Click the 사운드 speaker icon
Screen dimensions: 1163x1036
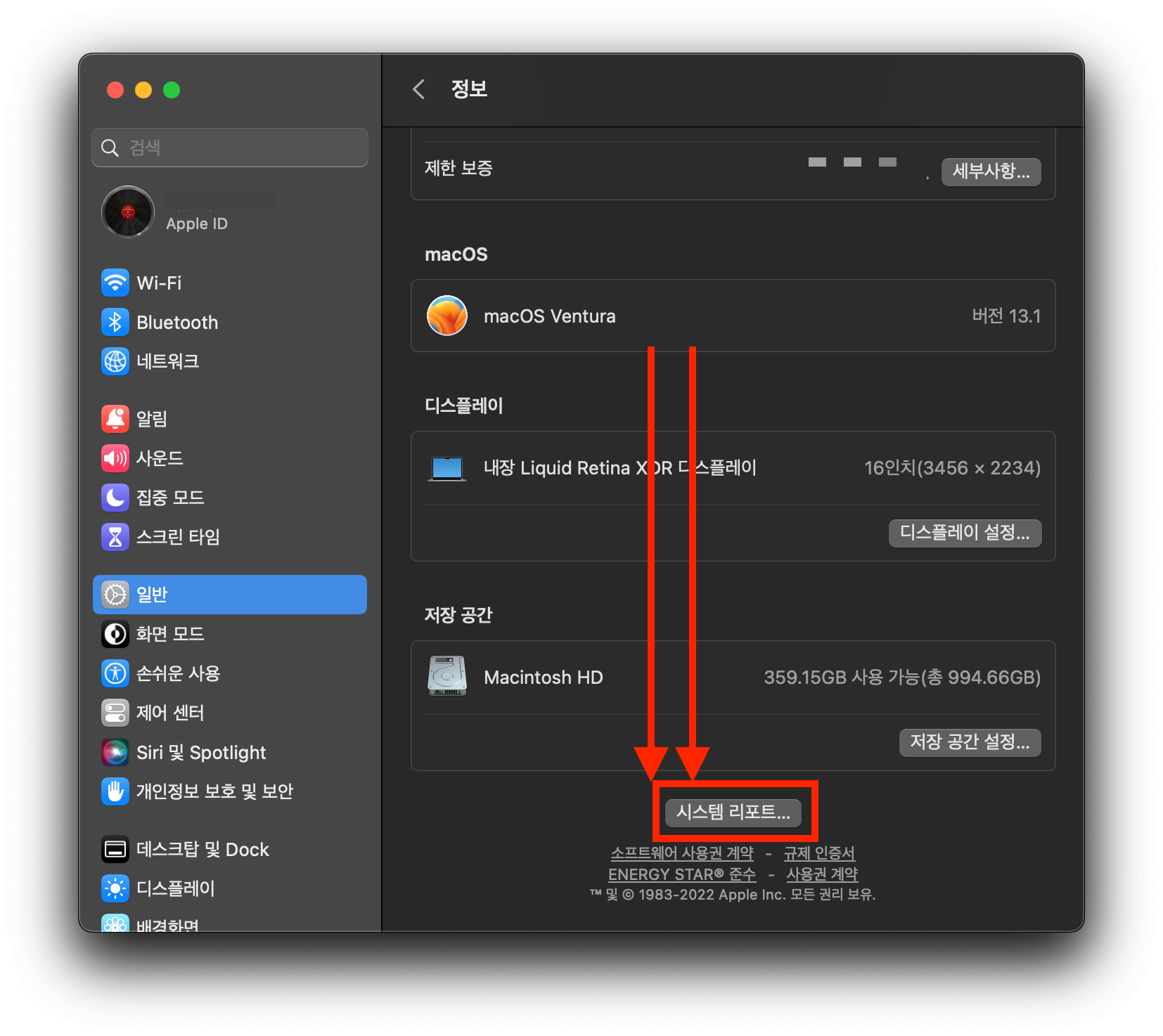tap(115, 458)
